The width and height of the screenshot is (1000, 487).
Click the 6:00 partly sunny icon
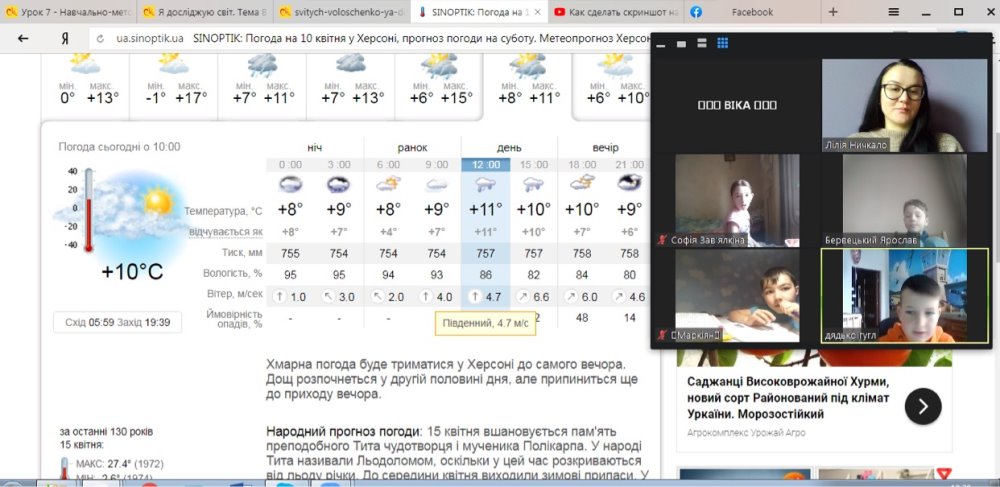388,184
